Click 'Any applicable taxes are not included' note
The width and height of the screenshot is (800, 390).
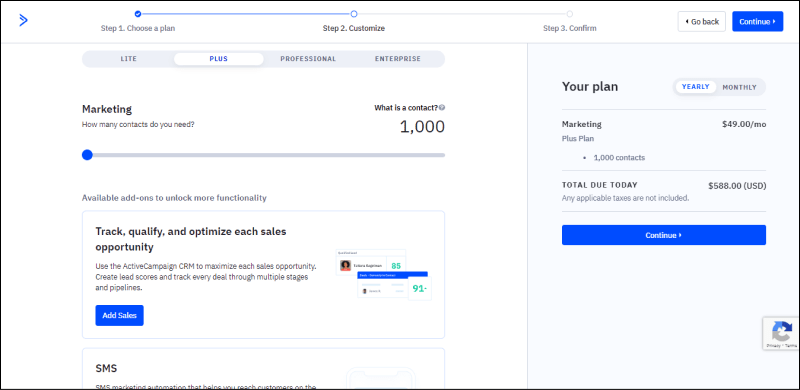pos(626,198)
